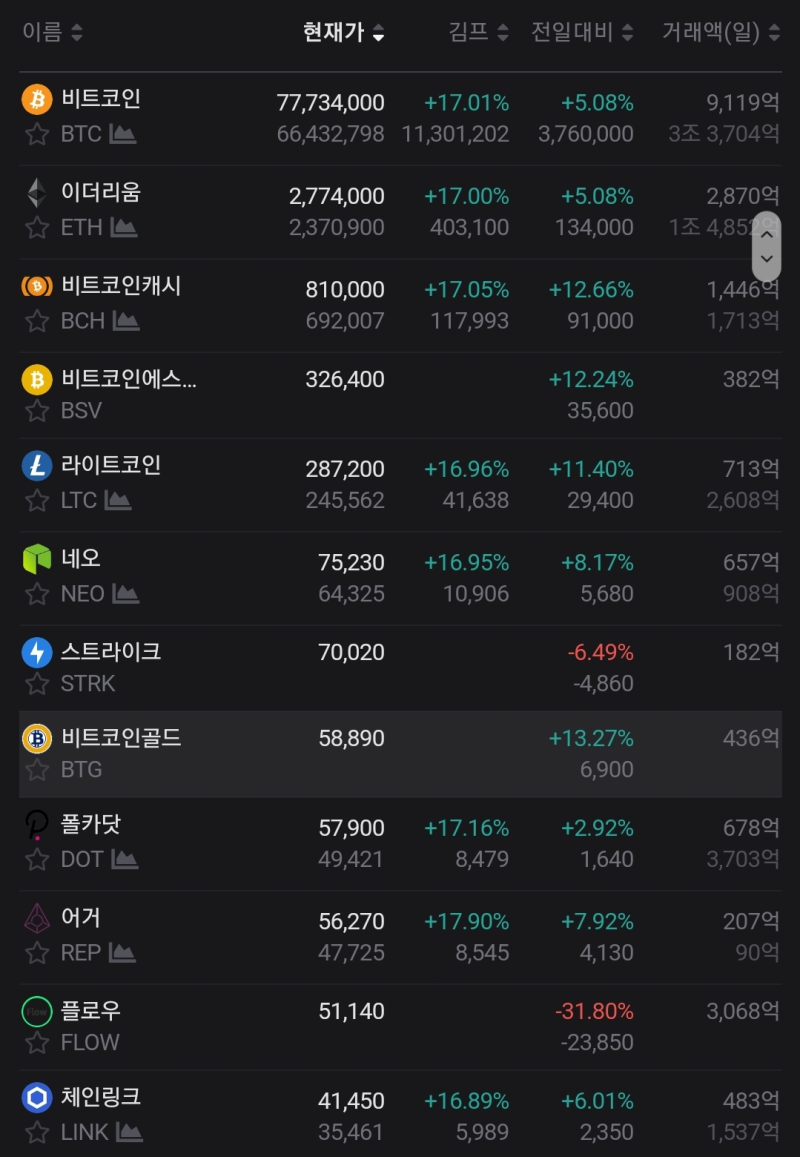Toggle the favorite star for 이더리움
Screen dimensions: 800x1157
[35, 227]
